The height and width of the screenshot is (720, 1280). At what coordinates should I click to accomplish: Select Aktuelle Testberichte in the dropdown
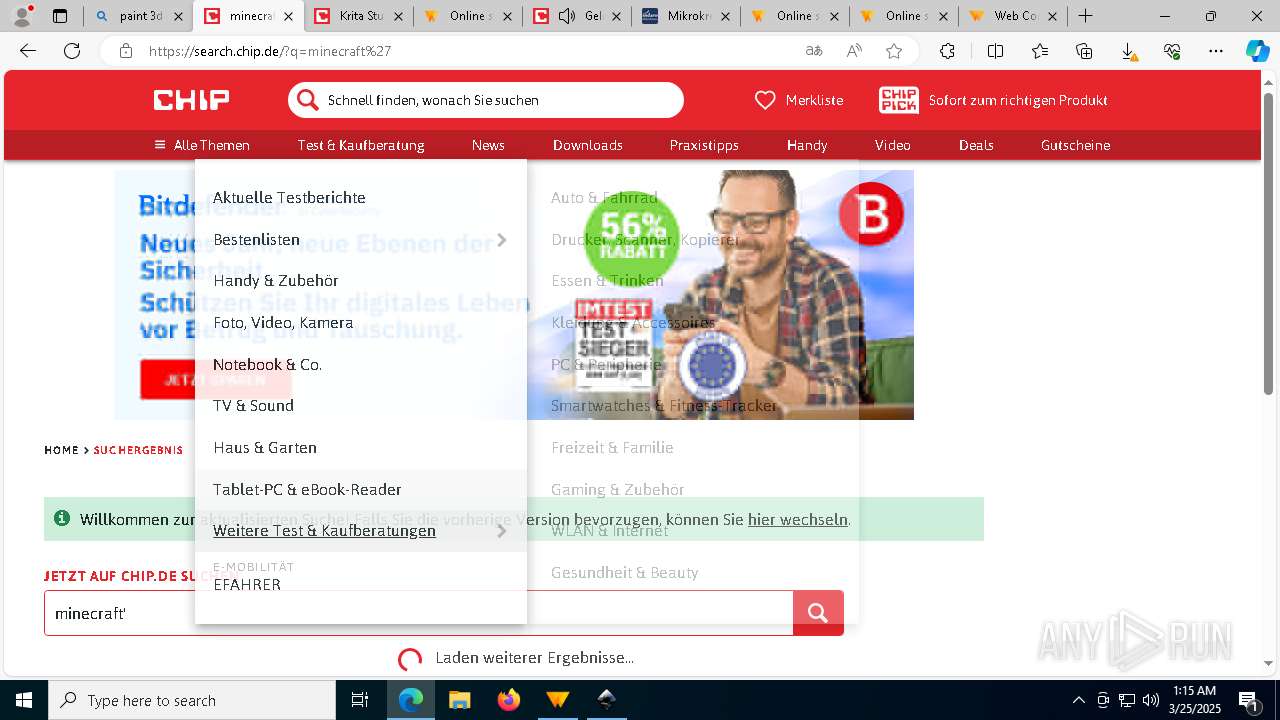tap(289, 198)
